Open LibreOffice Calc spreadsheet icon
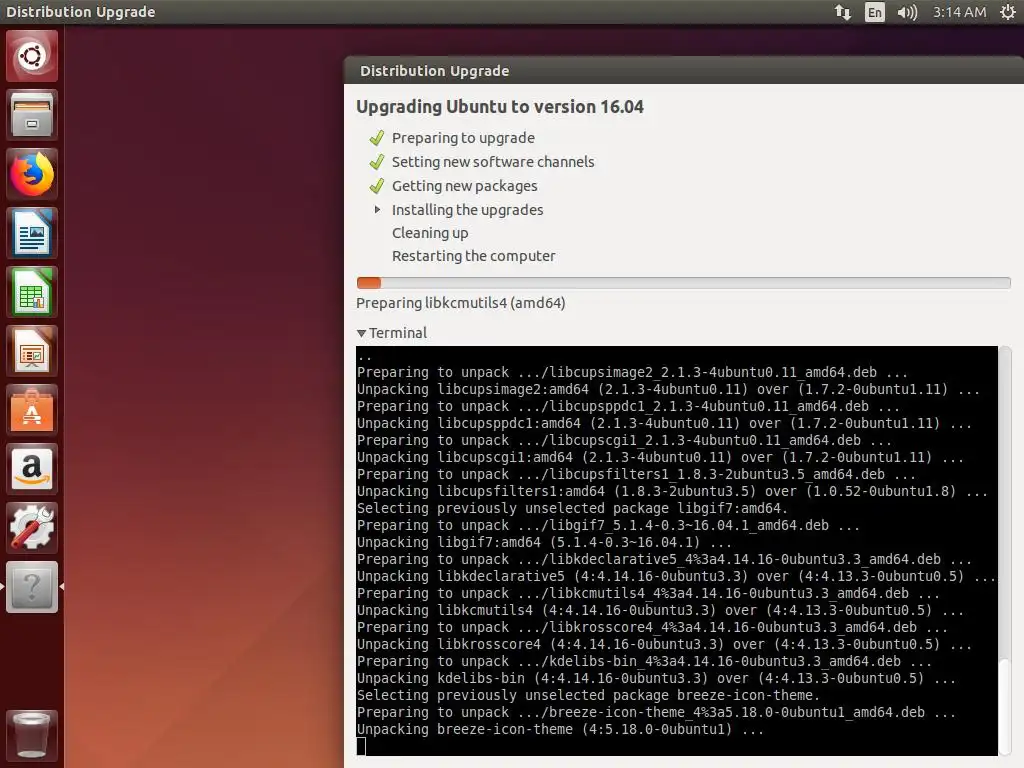Image resolution: width=1024 pixels, height=768 pixels. click(x=32, y=292)
